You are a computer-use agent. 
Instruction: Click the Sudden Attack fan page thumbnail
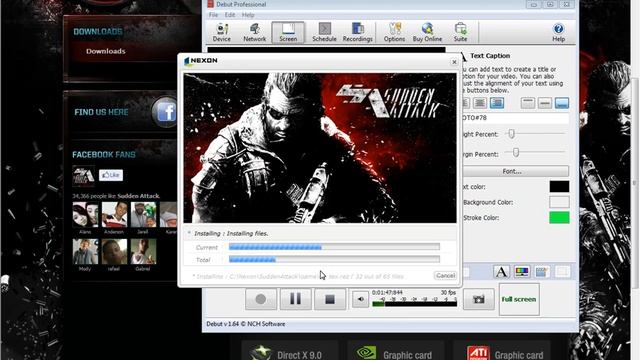coord(83,176)
